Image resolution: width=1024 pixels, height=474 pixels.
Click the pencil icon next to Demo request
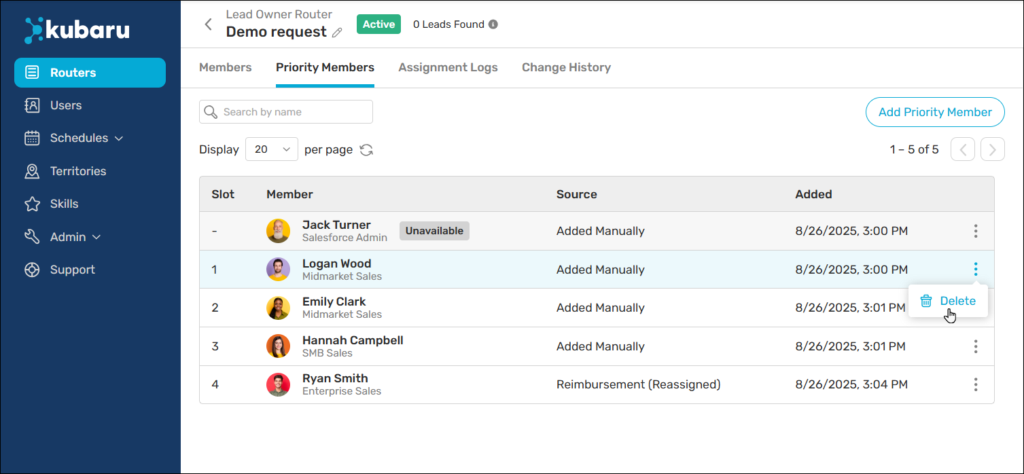coord(337,32)
